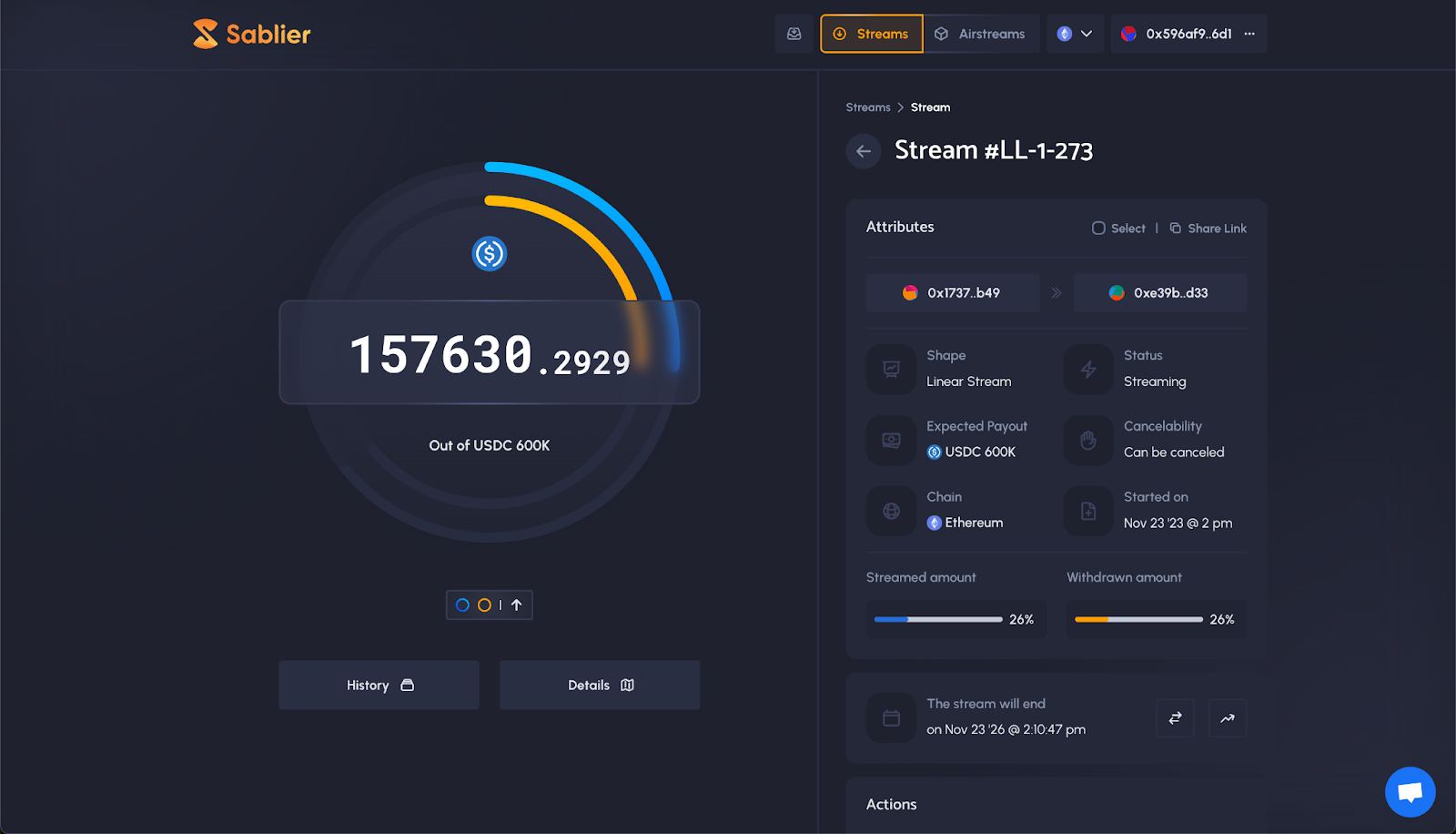
Task: Click the Streamed amount progress bar
Action: point(938,619)
